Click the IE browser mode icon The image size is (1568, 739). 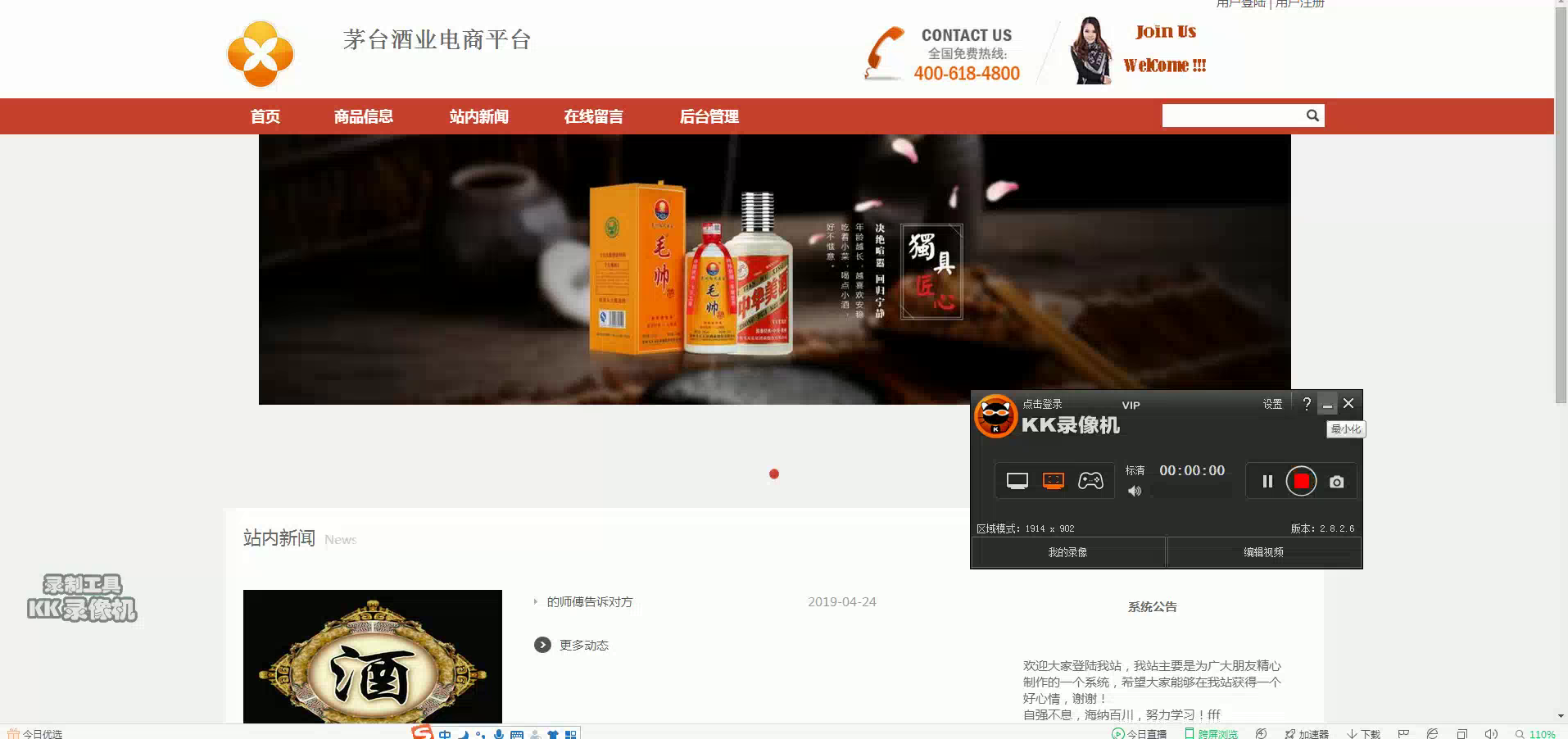(1432, 733)
